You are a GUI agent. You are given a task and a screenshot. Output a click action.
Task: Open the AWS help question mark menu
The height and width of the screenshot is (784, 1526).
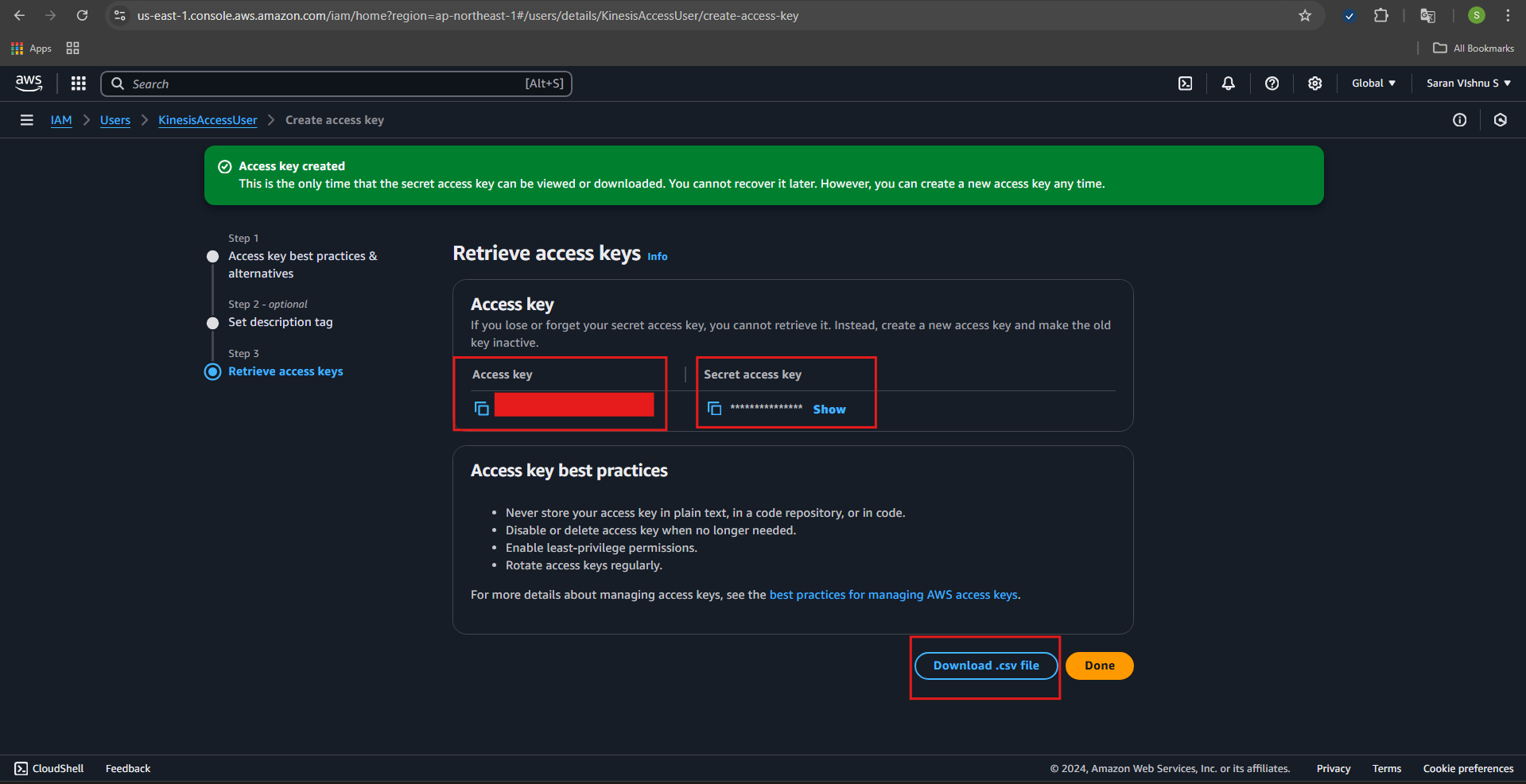1272,83
